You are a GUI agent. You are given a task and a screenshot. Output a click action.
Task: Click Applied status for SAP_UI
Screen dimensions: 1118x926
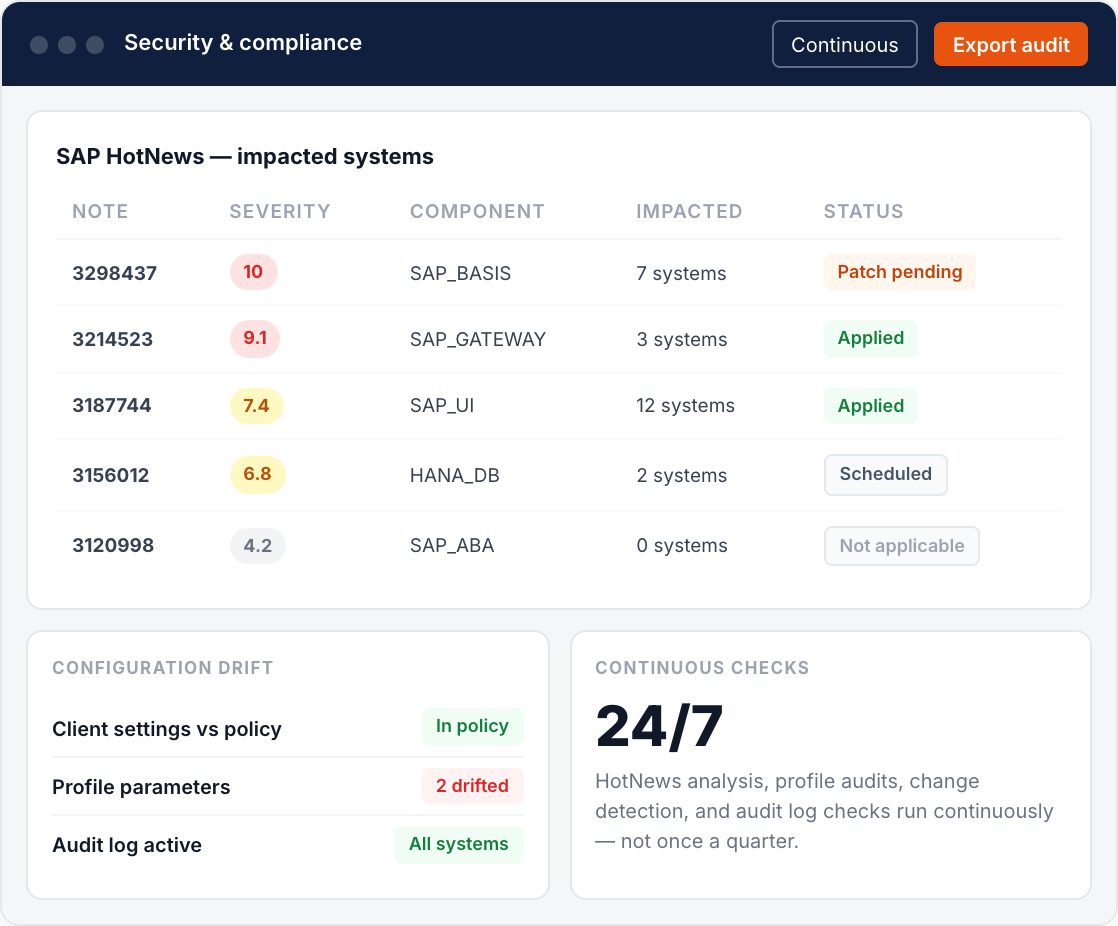pos(871,406)
